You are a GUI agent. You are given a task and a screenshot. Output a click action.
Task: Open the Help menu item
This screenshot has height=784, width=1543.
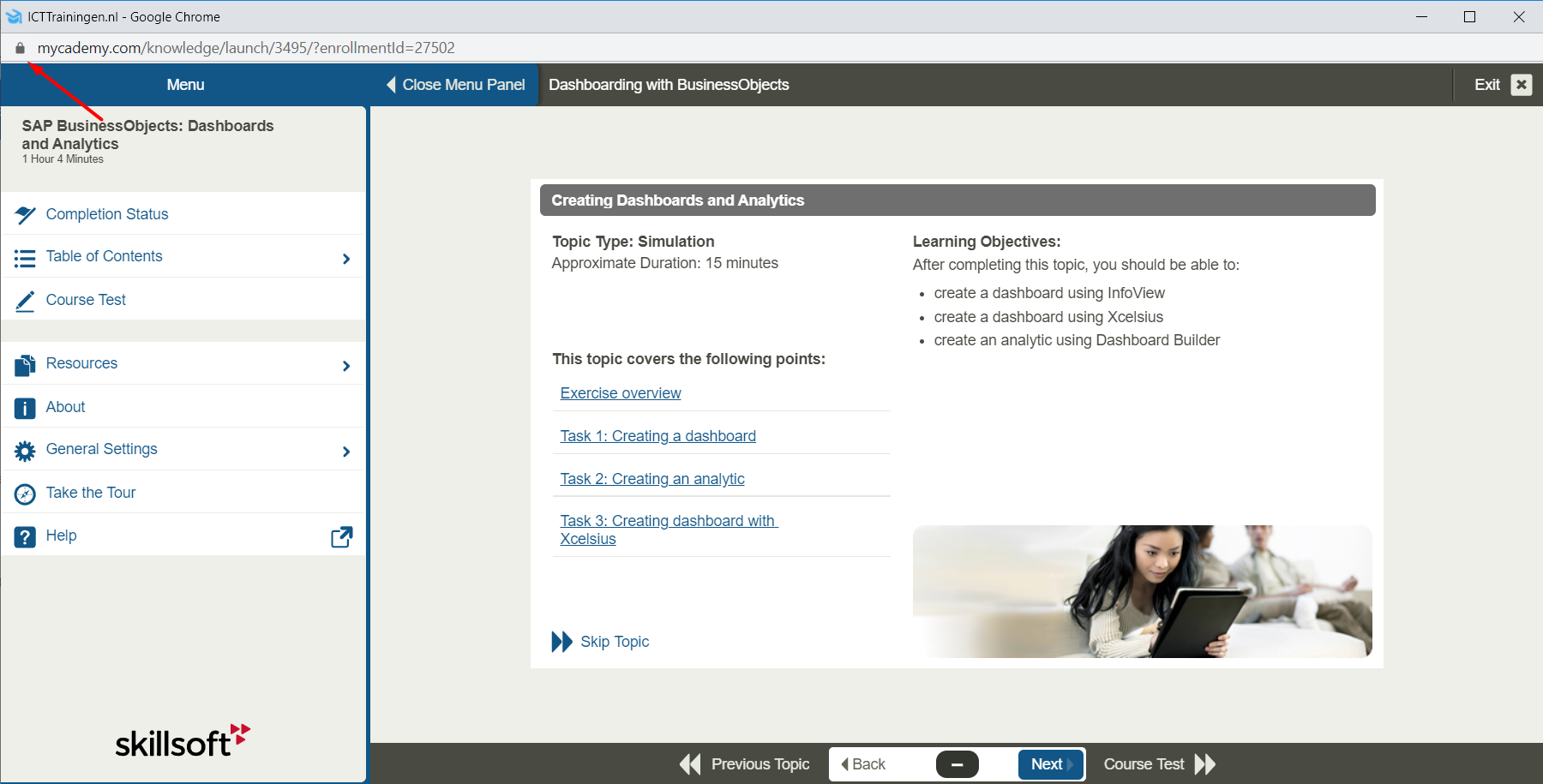[x=183, y=536]
